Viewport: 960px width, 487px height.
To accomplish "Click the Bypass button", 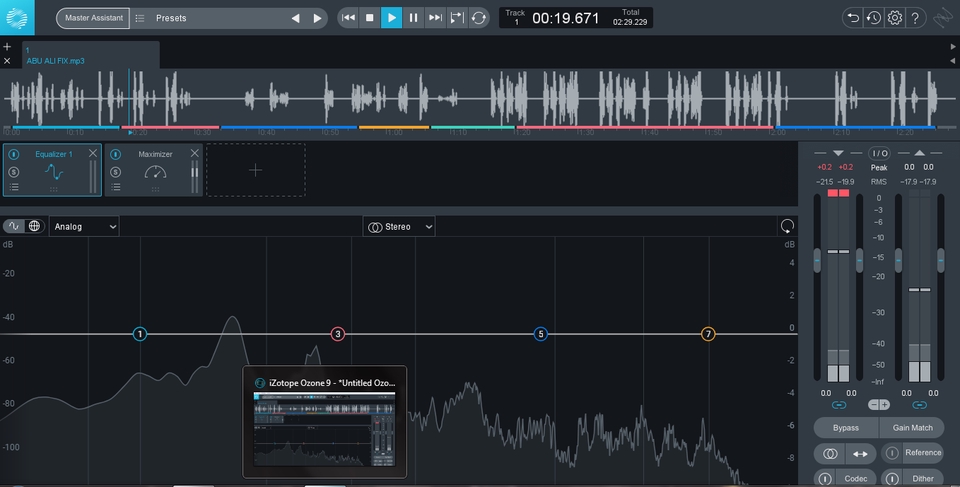I will coord(846,428).
